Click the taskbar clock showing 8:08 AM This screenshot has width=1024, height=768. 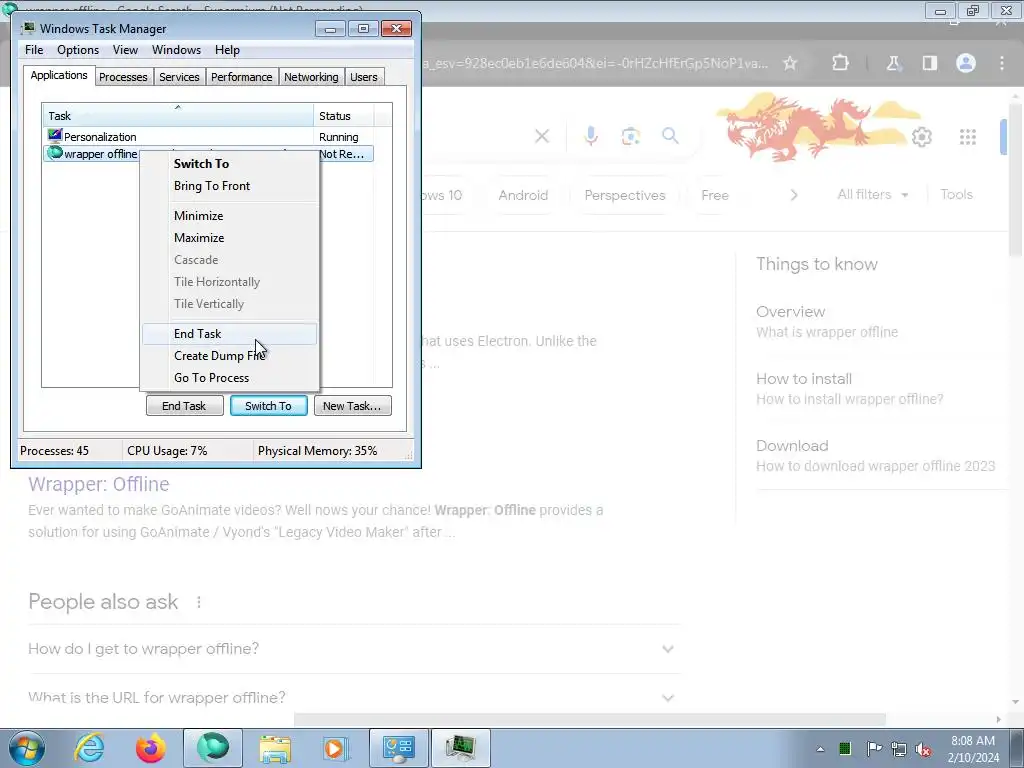click(973, 748)
